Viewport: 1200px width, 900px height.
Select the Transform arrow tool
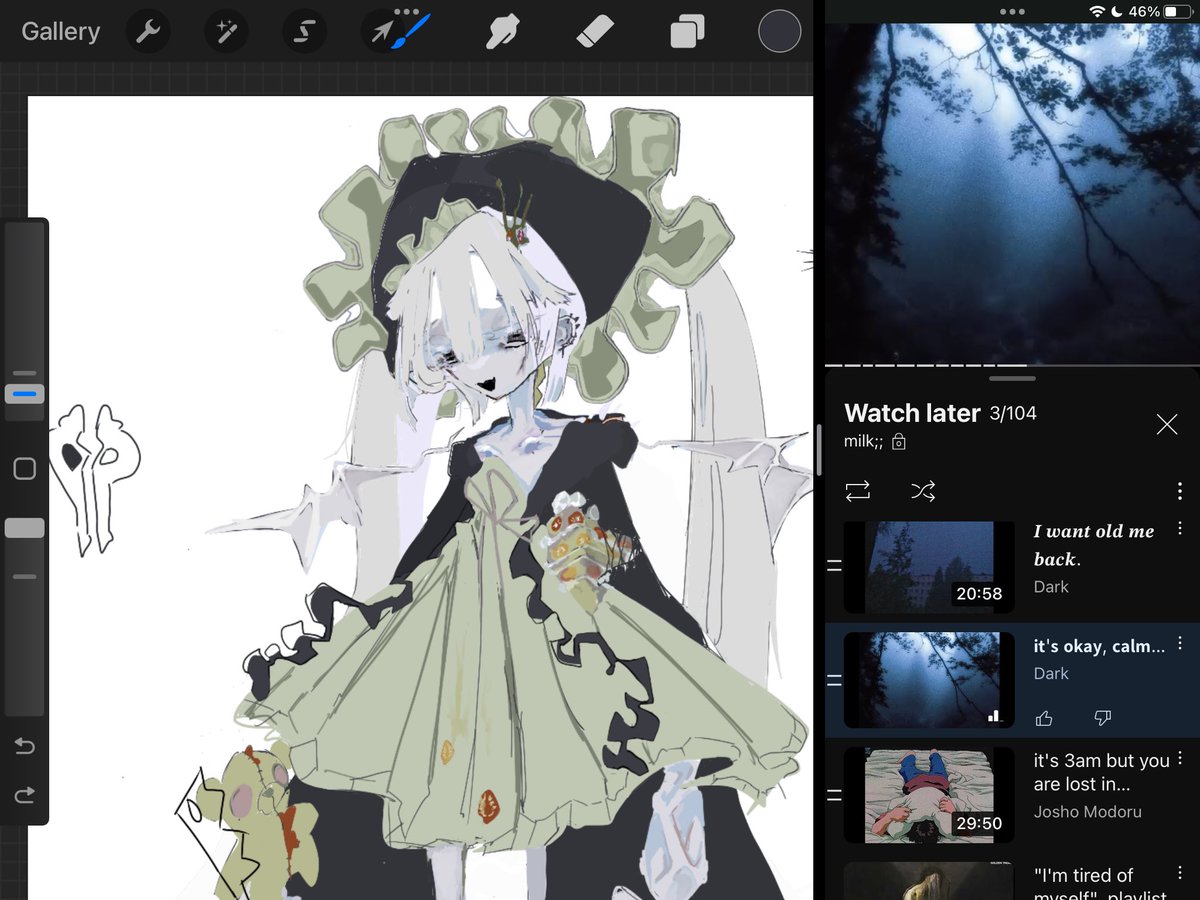(382, 32)
